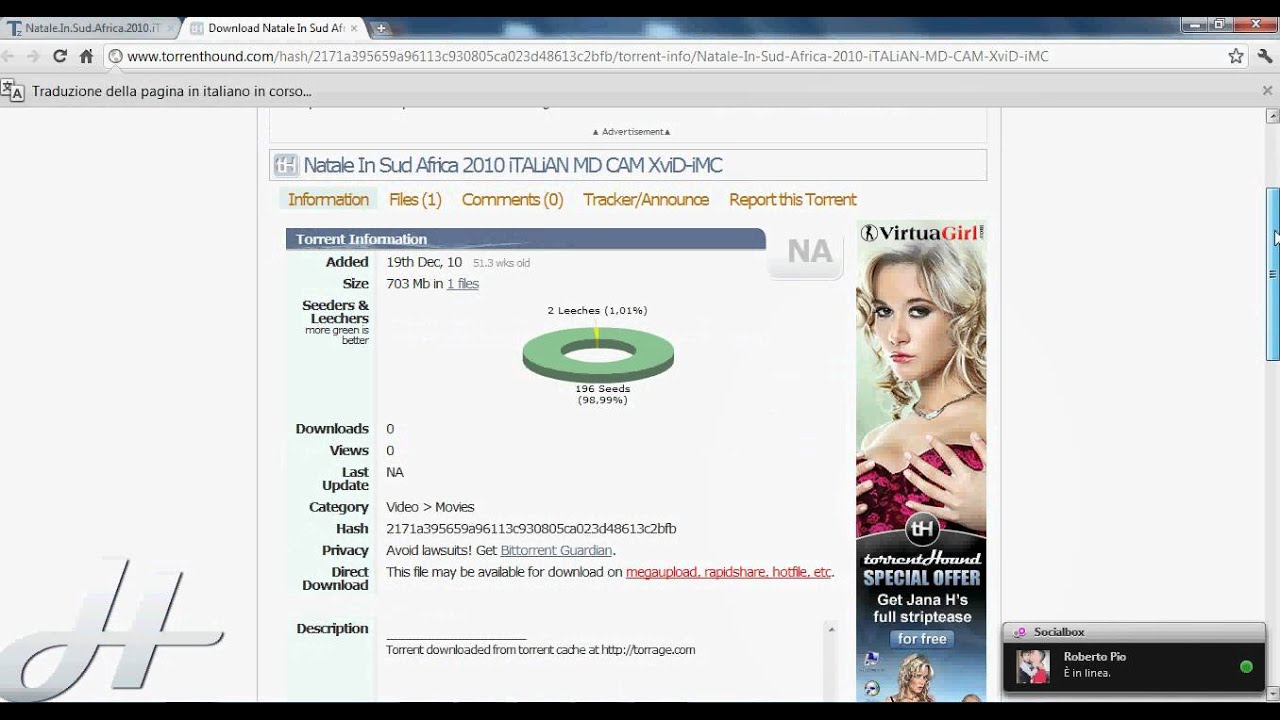Click the translate icon in the infobar
Screen dimensions: 1280x720
(13, 91)
